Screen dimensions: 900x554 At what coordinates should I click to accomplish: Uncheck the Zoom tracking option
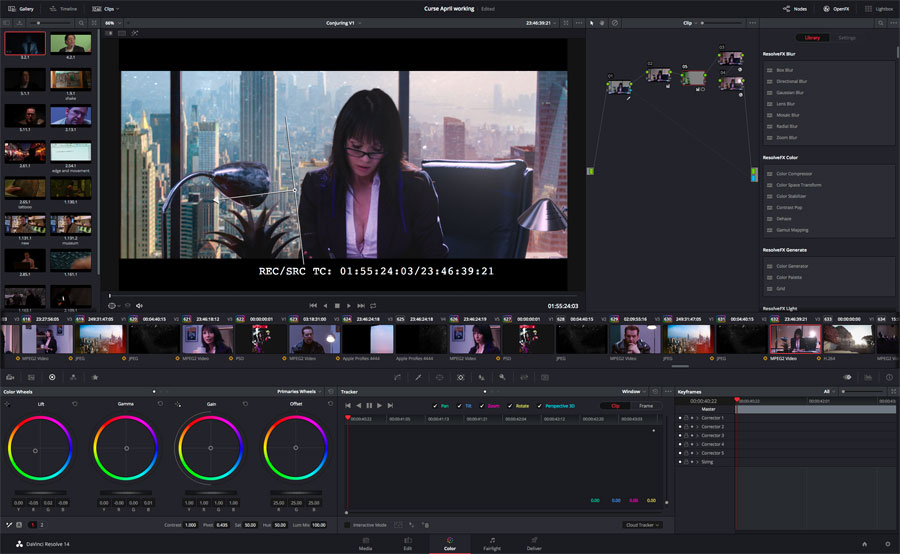482,406
